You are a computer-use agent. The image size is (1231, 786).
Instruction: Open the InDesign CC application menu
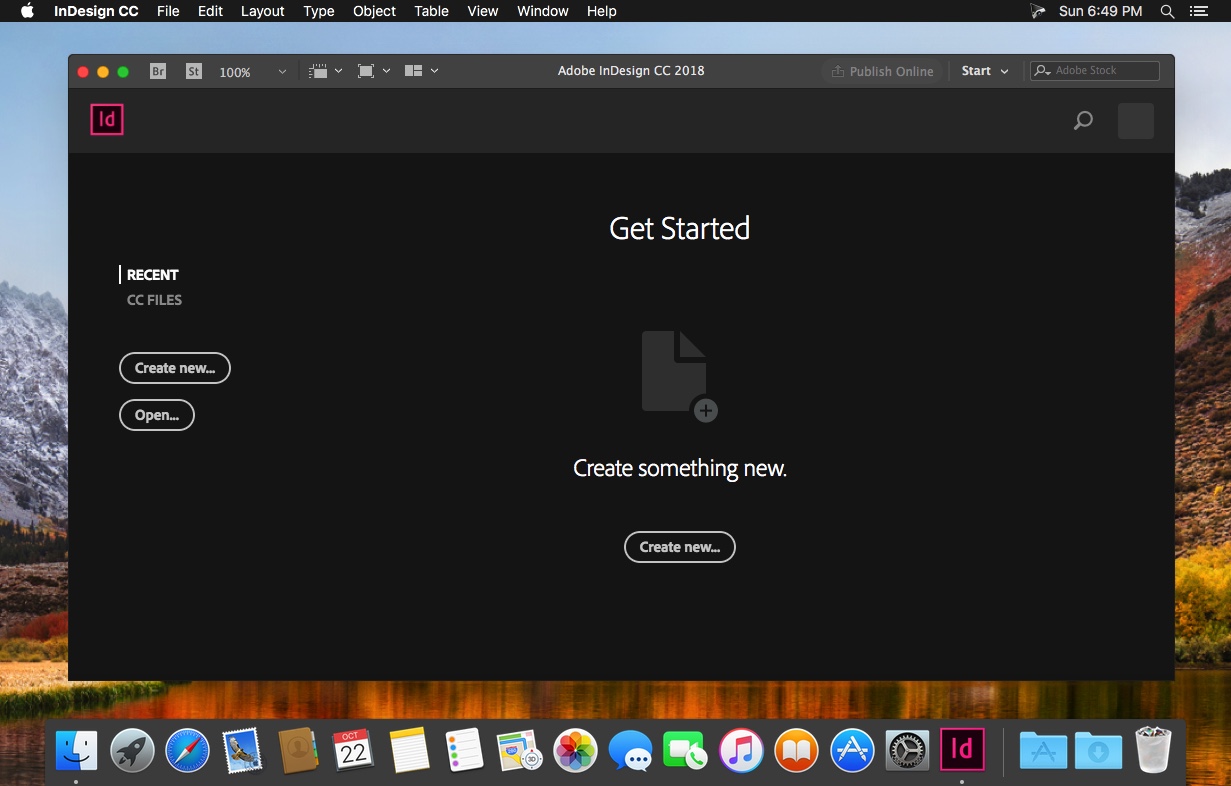(95, 11)
